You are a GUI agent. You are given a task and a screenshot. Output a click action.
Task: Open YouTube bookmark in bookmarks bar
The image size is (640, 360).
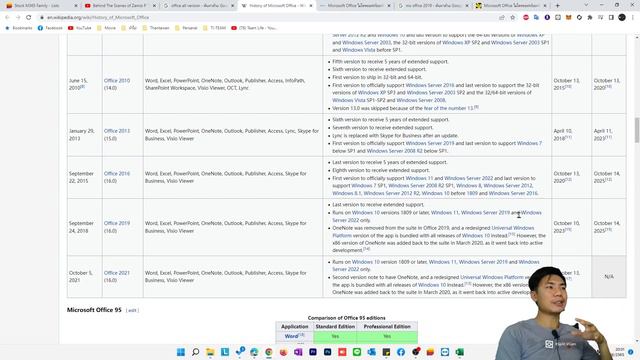point(79,28)
